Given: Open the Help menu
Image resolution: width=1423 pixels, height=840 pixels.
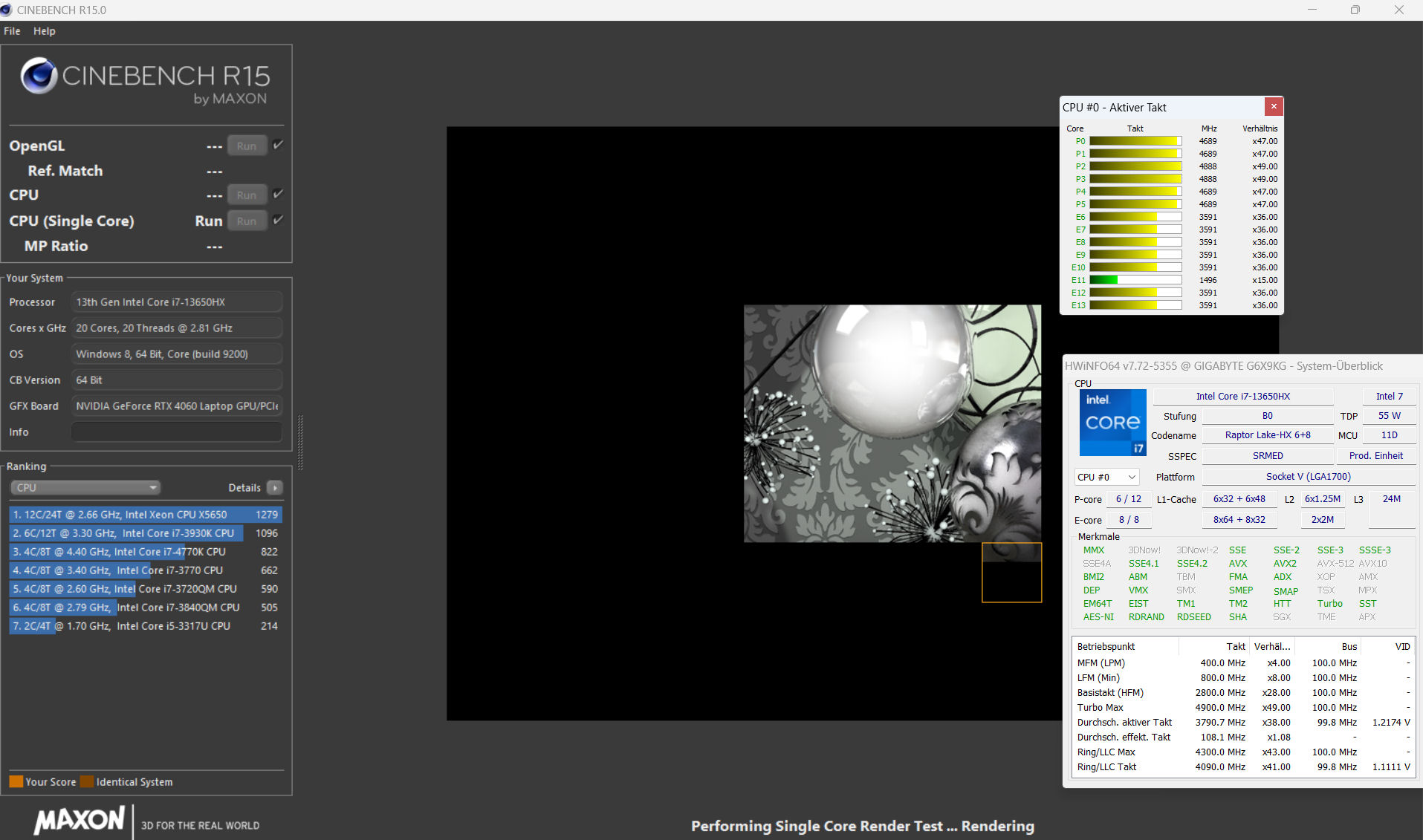Looking at the screenshot, I should (44, 31).
